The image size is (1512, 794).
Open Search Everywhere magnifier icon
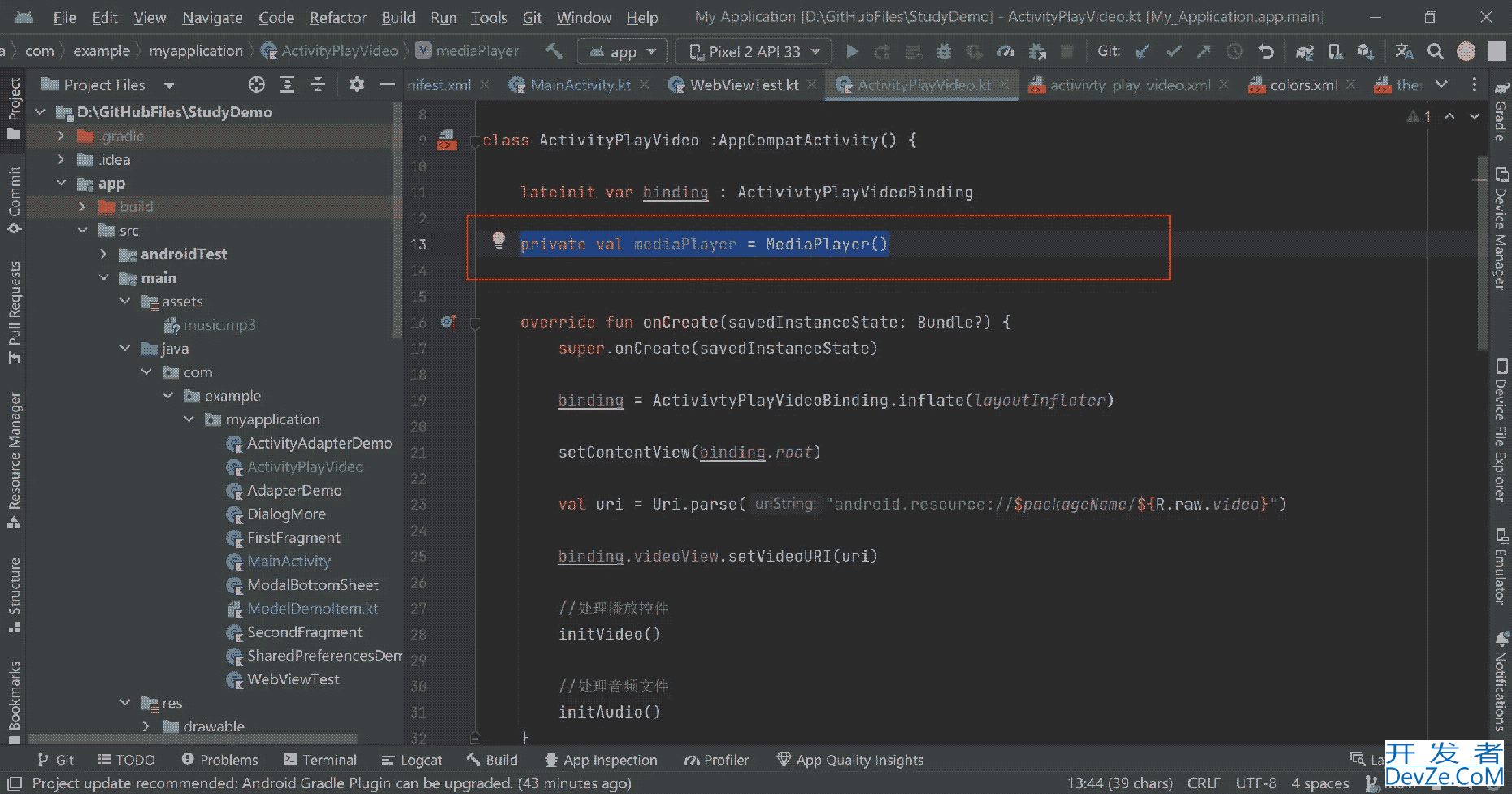click(x=1436, y=51)
